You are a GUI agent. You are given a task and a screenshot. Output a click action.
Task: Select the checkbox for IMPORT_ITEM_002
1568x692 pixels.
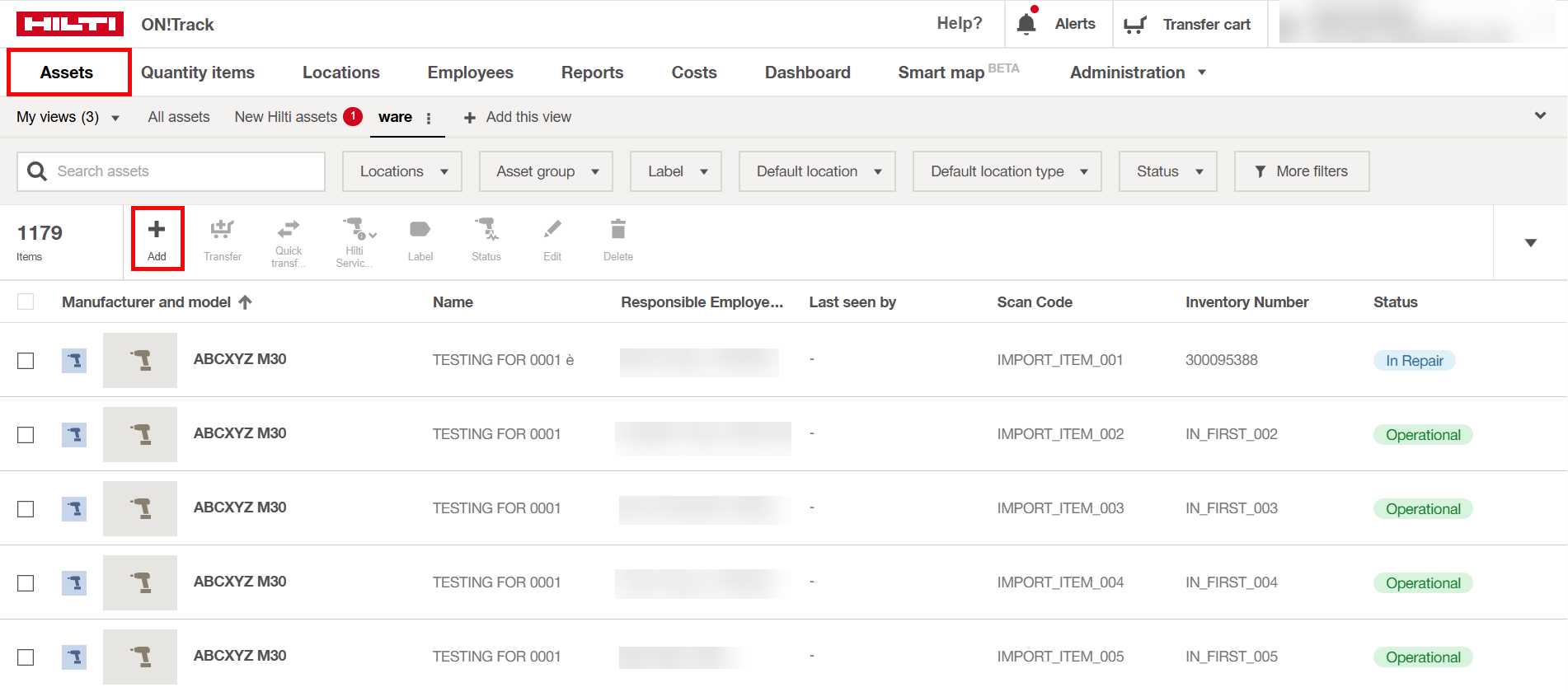tap(26, 435)
